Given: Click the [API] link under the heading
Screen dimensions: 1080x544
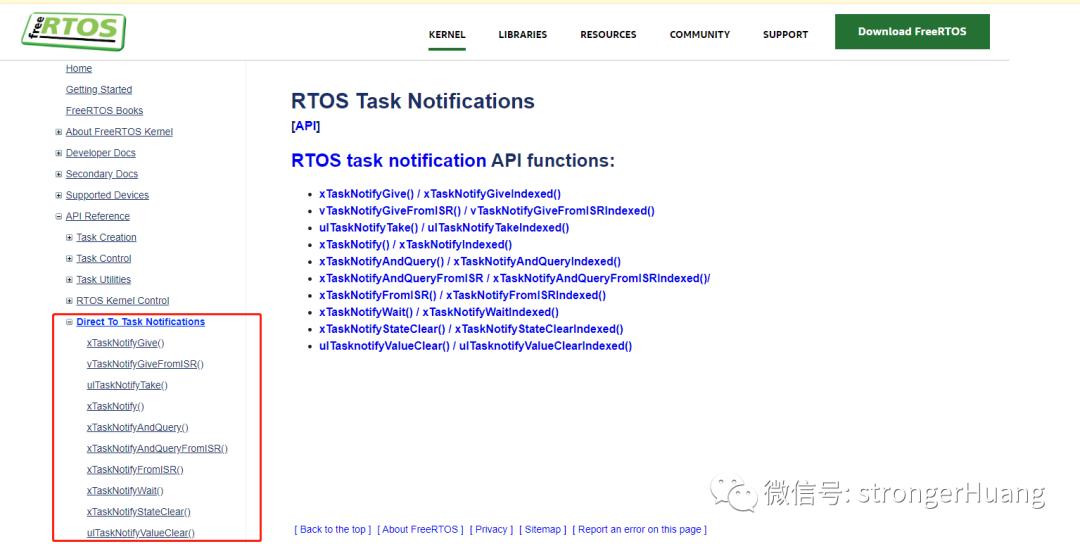Looking at the screenshot, I should pyautogui.click(x=305, y=126).
